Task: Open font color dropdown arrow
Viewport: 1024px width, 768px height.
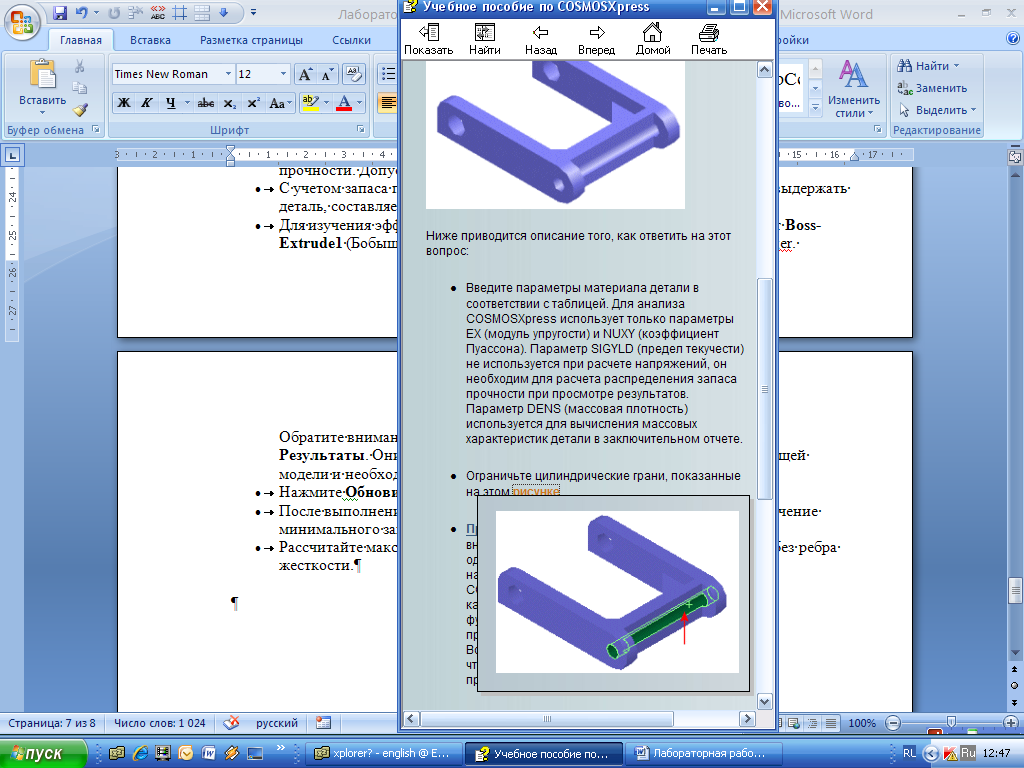Action: (359, 103)
